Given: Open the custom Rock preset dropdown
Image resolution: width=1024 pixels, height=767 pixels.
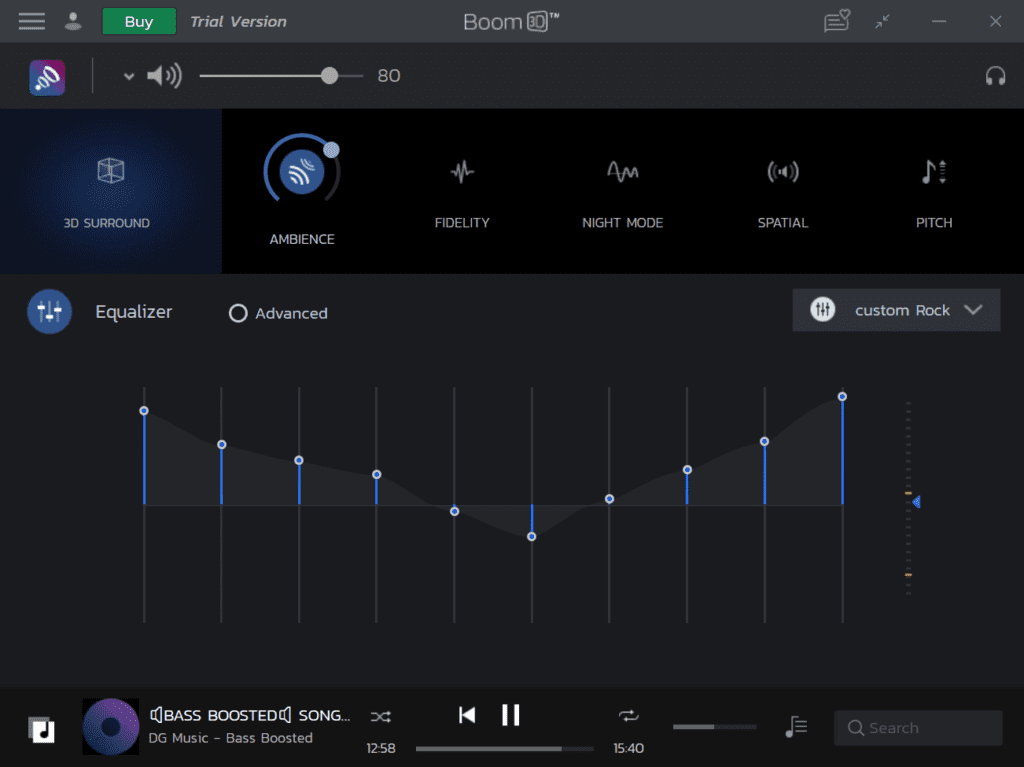Looking at the screenshot, I should tap(896, 310).
